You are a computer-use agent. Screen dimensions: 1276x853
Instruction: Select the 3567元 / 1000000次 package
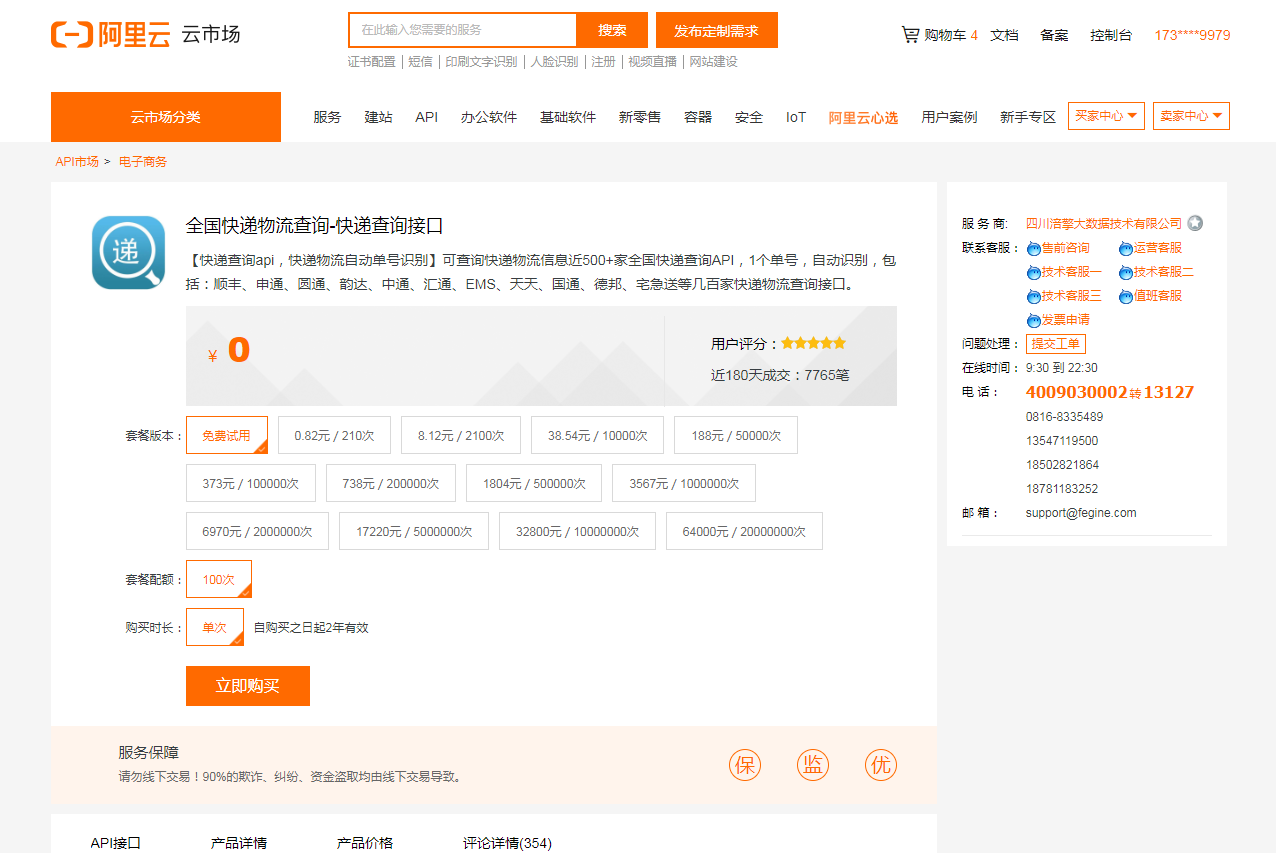click(684, 483)
